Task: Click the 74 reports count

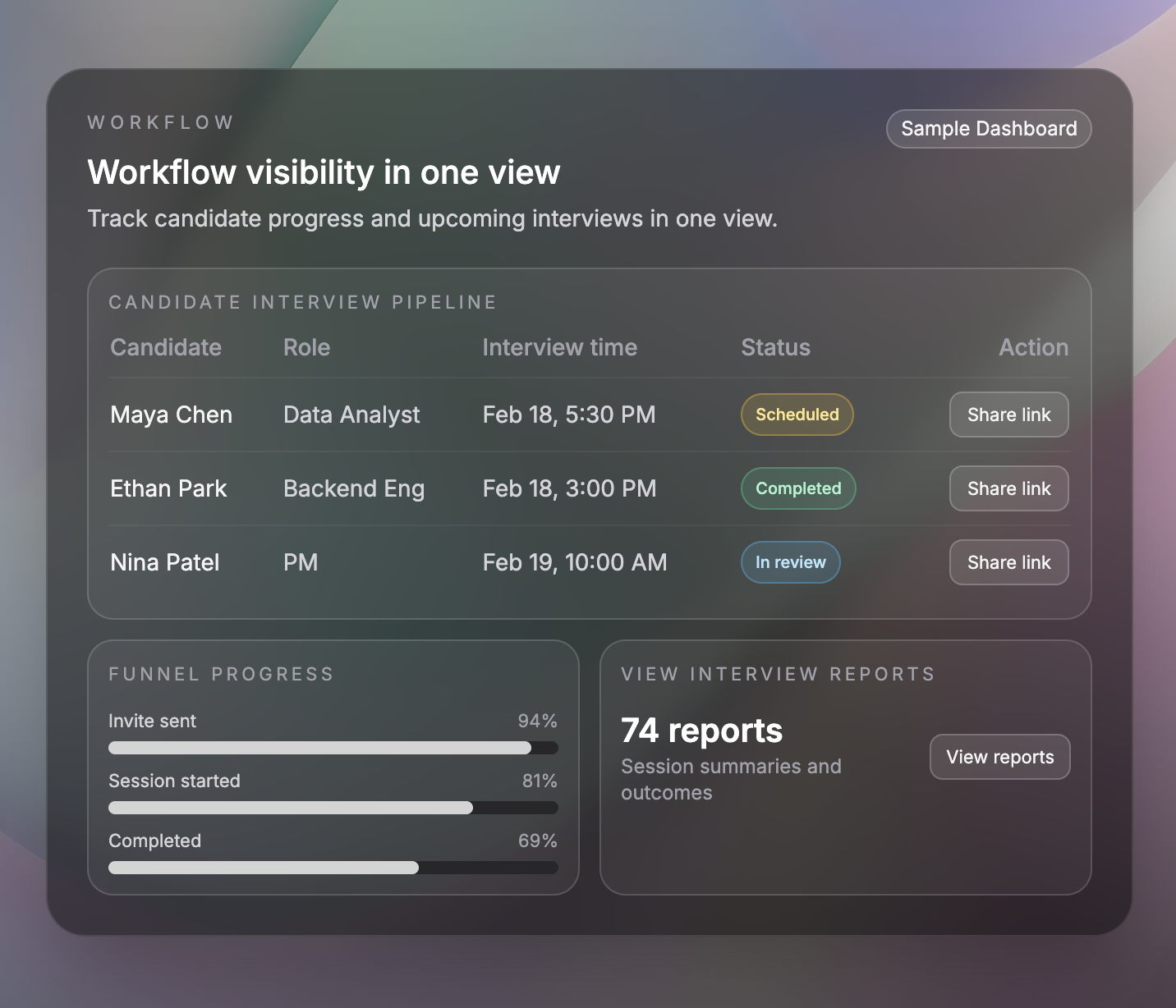Action: click(x=701, y=731)
